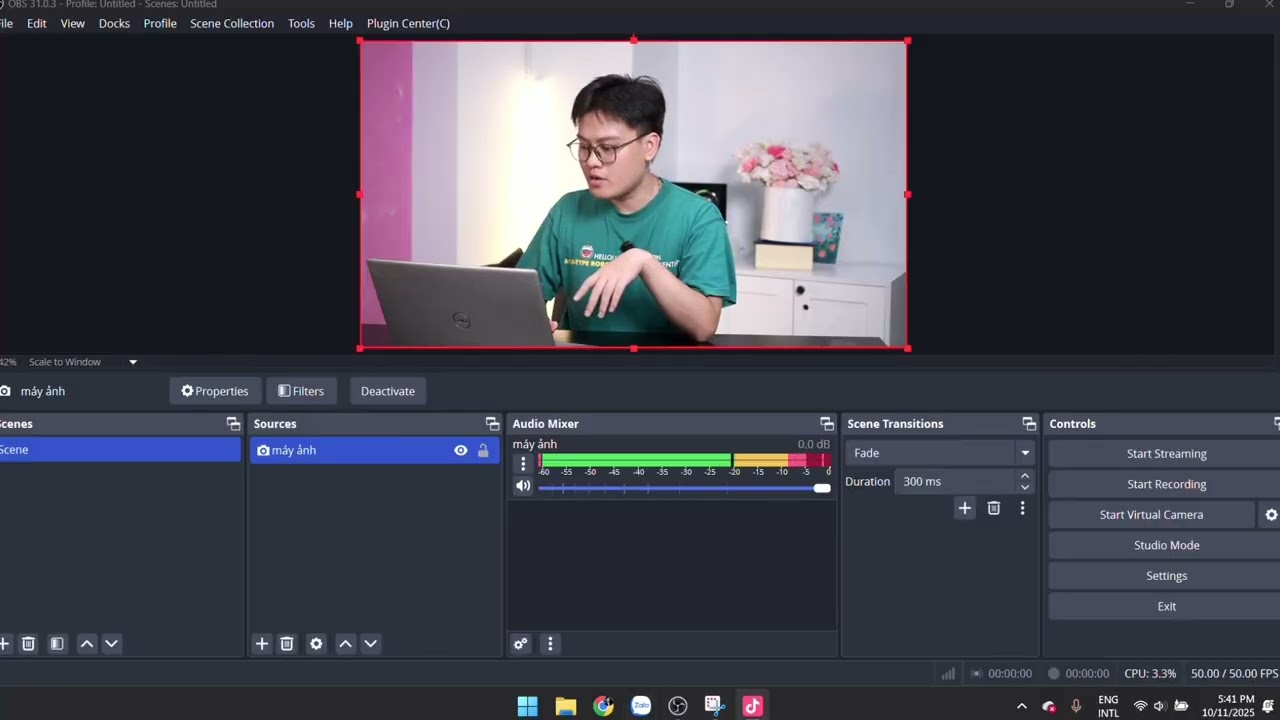1280x720 pixels.
Task: Click Exit button in Controls
Action: point(1166,606)
